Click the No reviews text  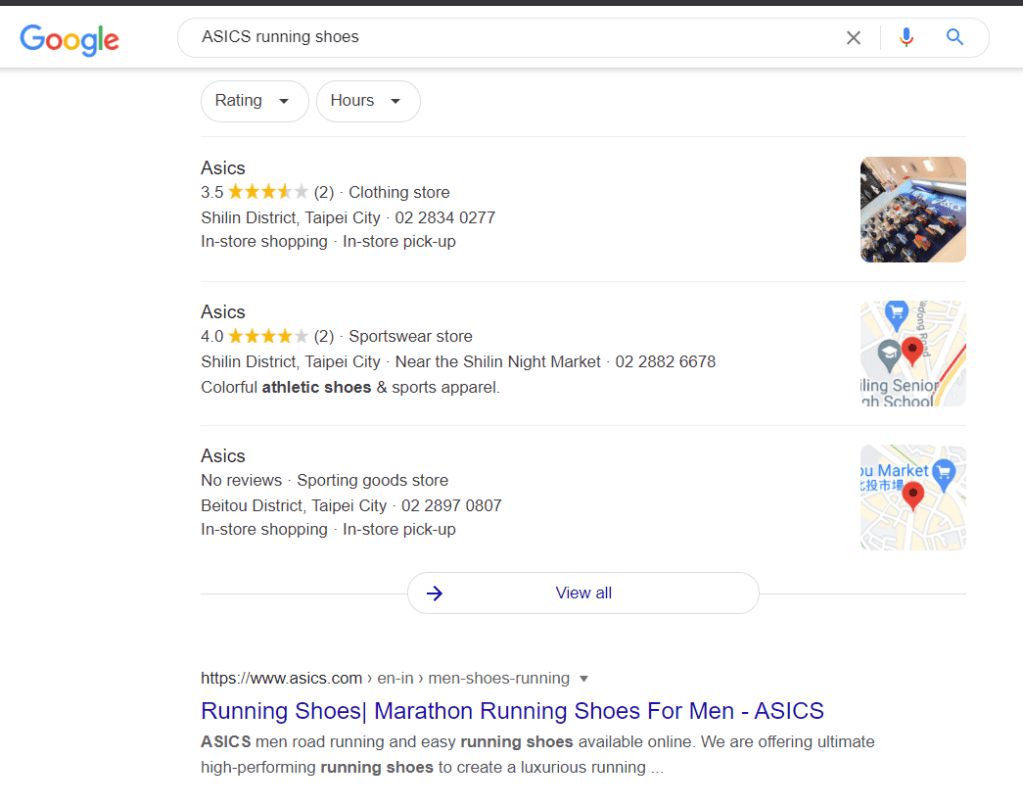[241, 481]
